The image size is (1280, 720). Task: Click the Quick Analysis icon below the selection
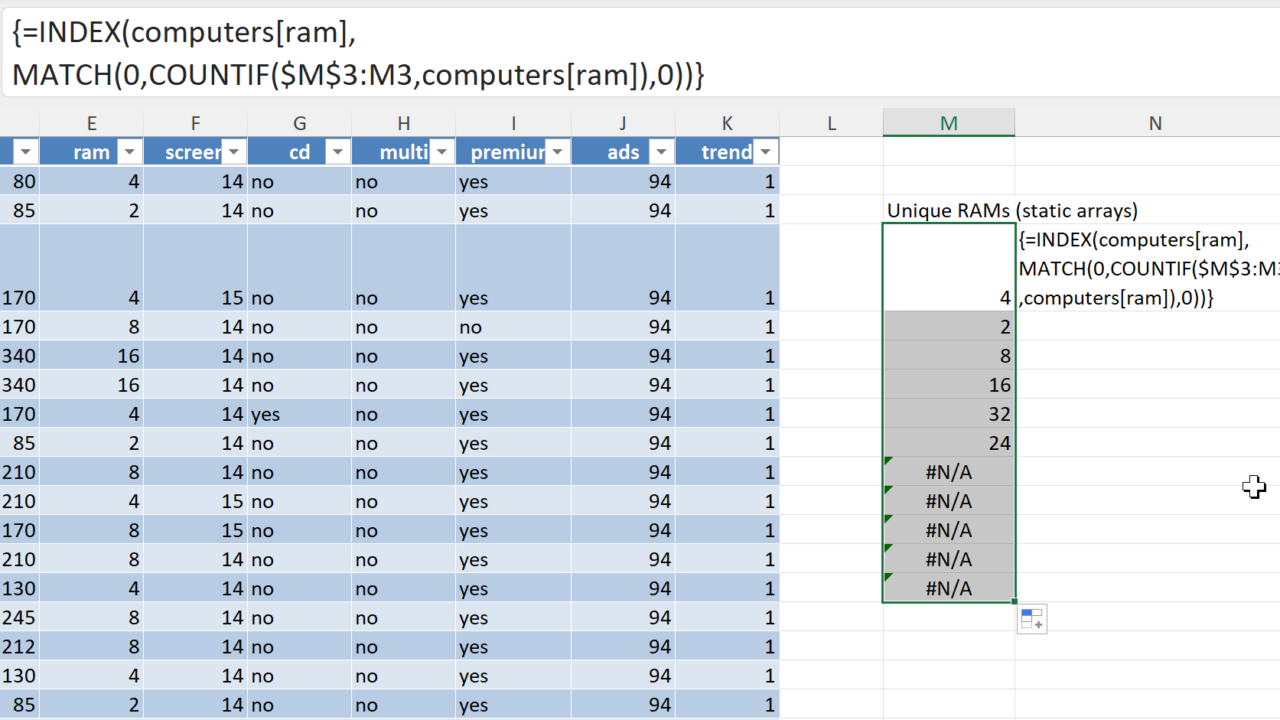pyautogui.click(x=1032, y=620)
